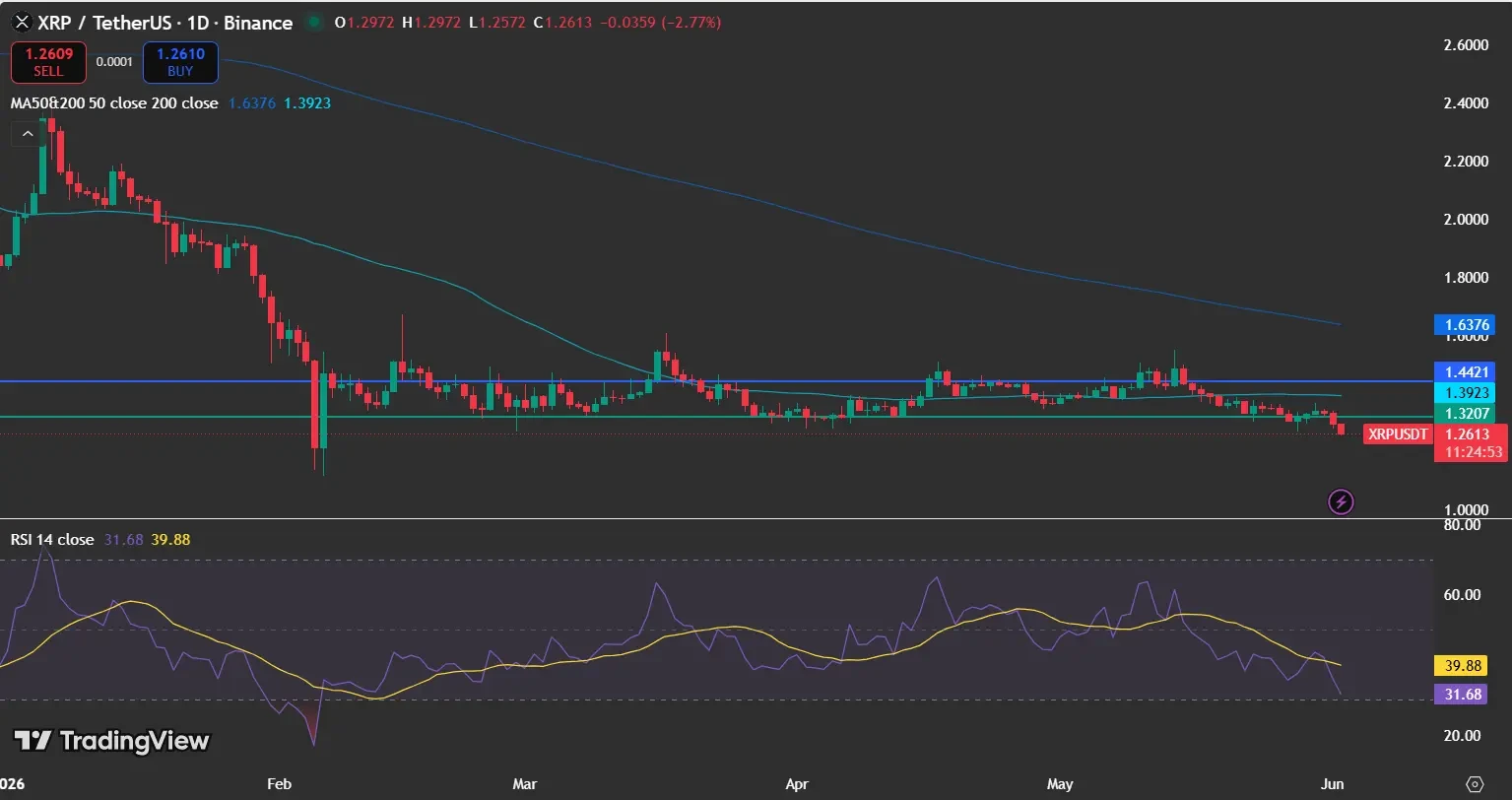Image resolution: width=1512 pixels, height=800 pixels.
Task: Open chart settings gear icon
Action: click(1475, 784)
